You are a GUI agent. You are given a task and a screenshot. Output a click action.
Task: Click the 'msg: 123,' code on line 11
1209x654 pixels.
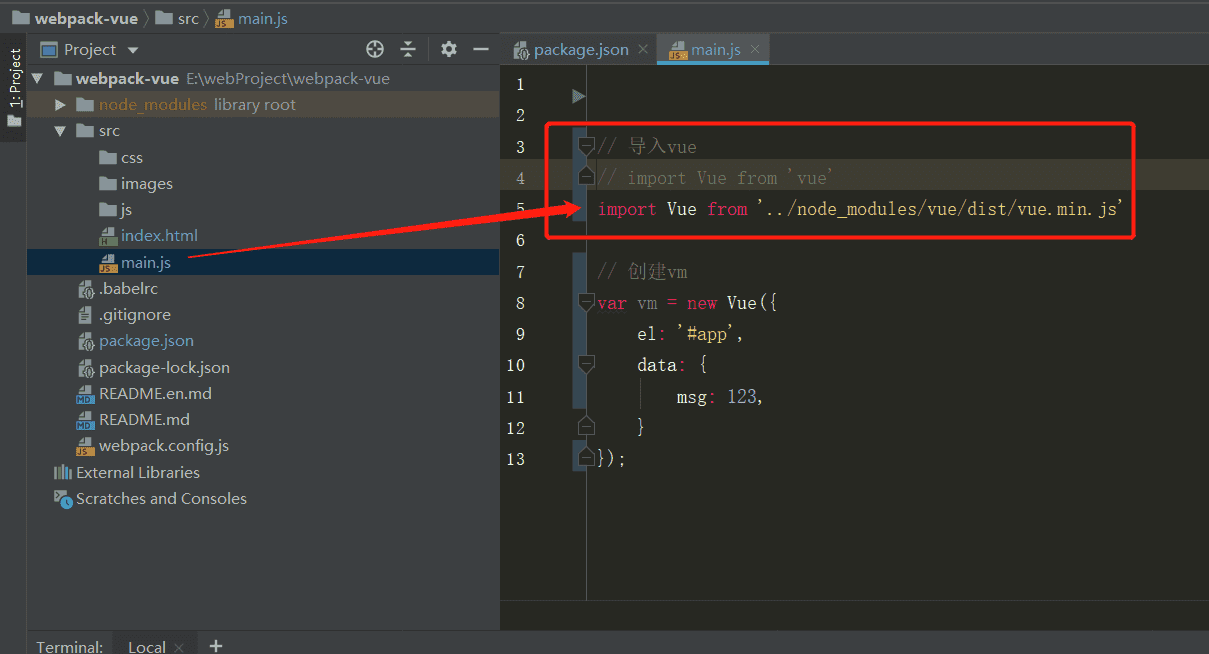720,396
